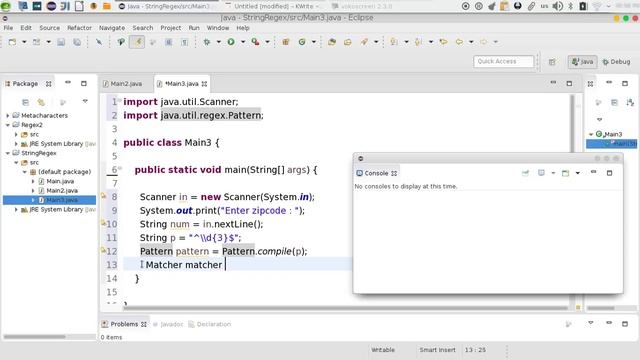Open the New Java Class dropdown arrow
640x360 pixels.
click(313, 42)
